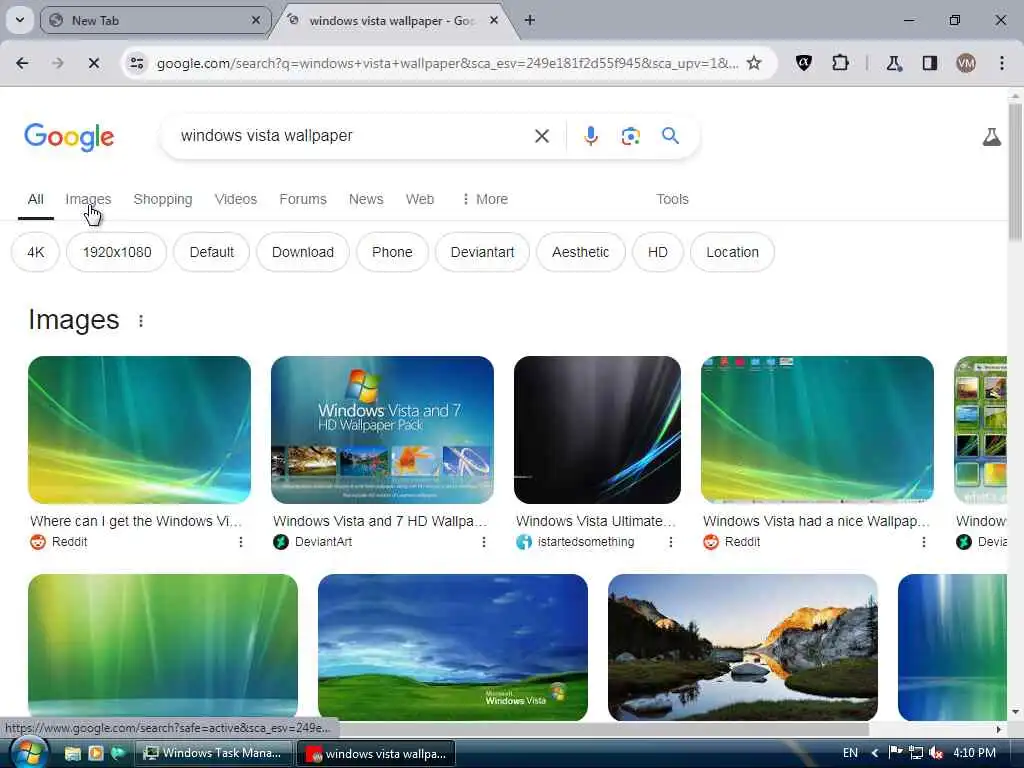Open the mountain lake wallpaper thumbnail
Image resolution: width=1024 pixels, height=768 pixels.
click(x=743, y=647)
